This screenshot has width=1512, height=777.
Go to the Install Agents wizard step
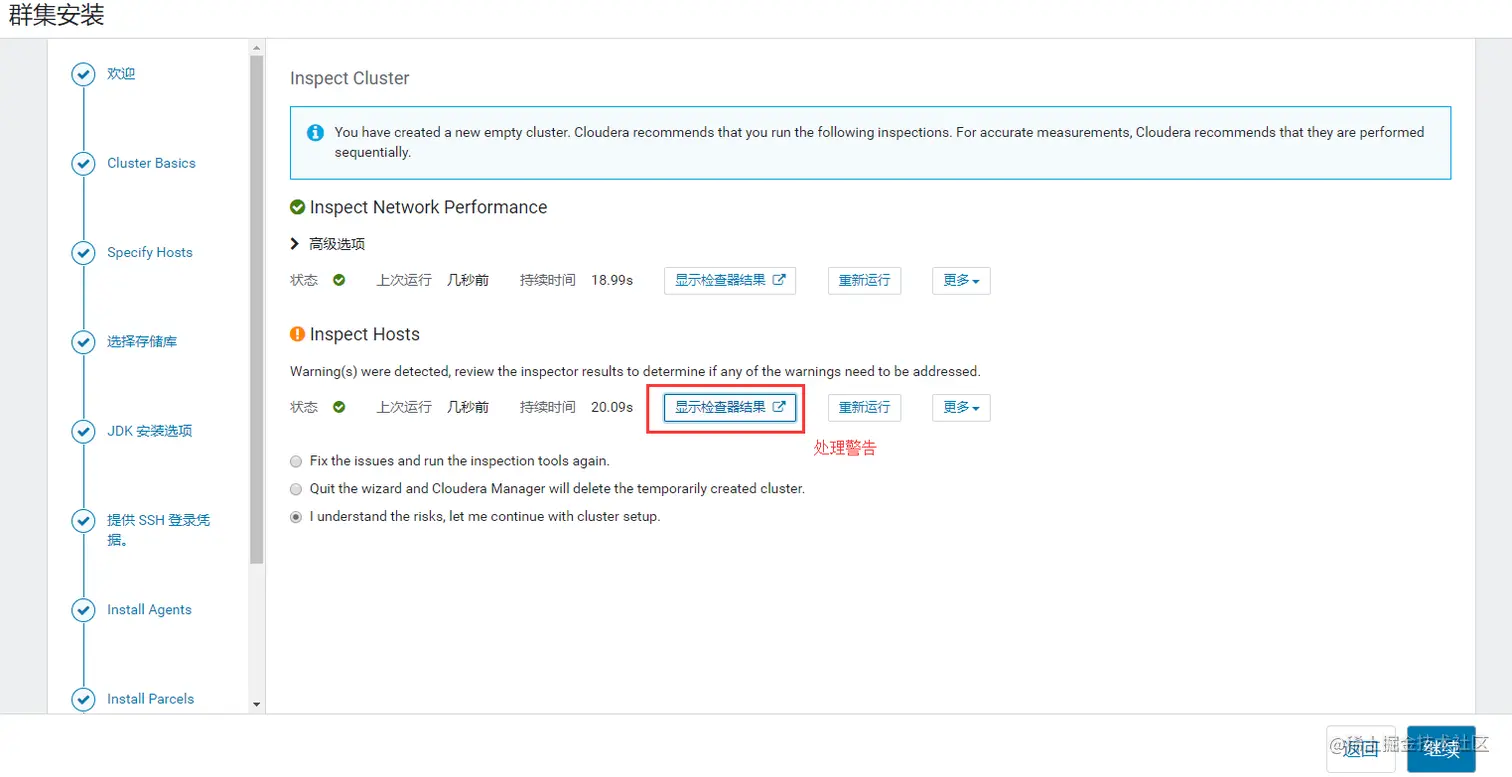tap(149, 609)
